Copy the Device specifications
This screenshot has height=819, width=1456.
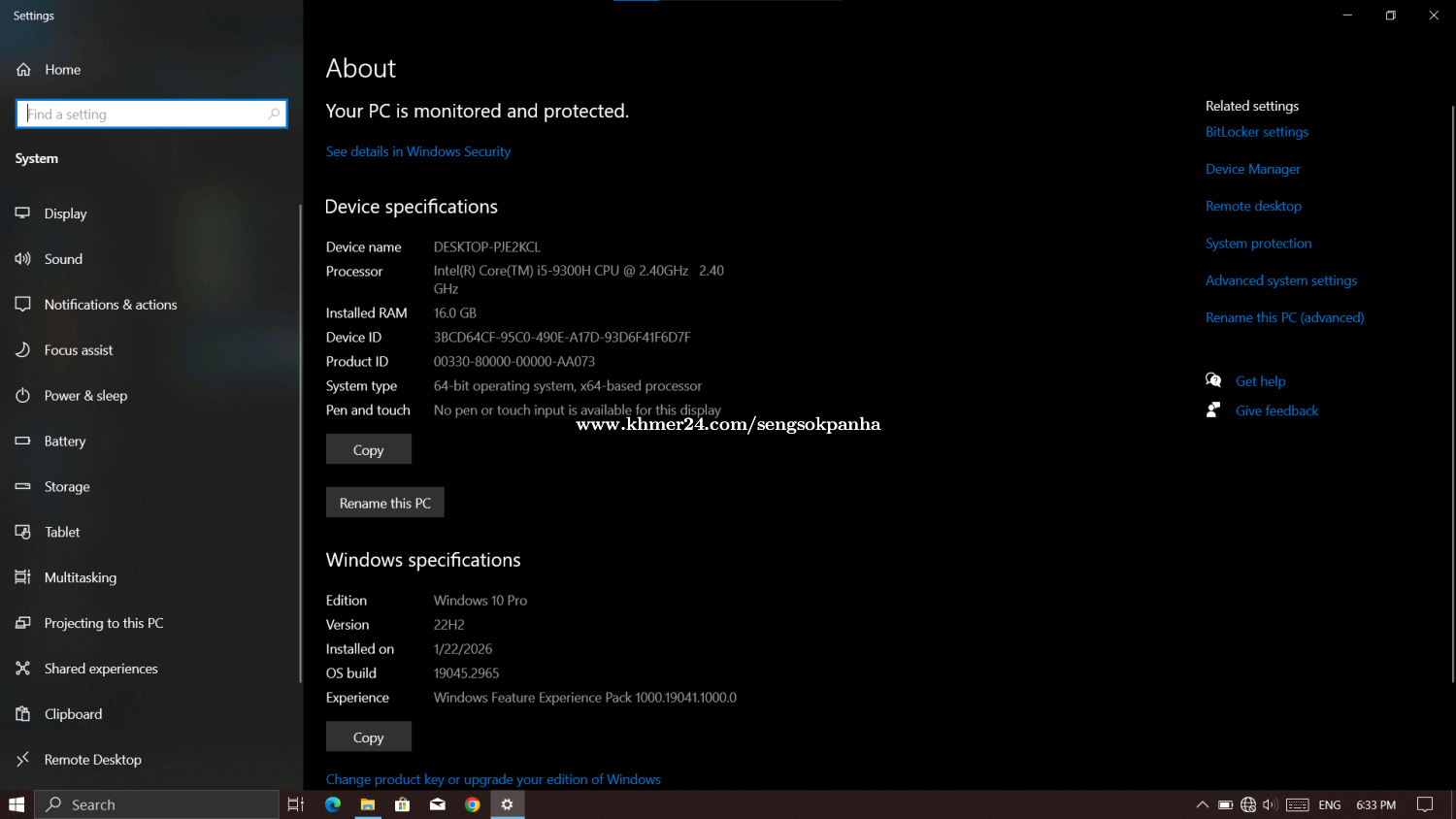point(368,449)
